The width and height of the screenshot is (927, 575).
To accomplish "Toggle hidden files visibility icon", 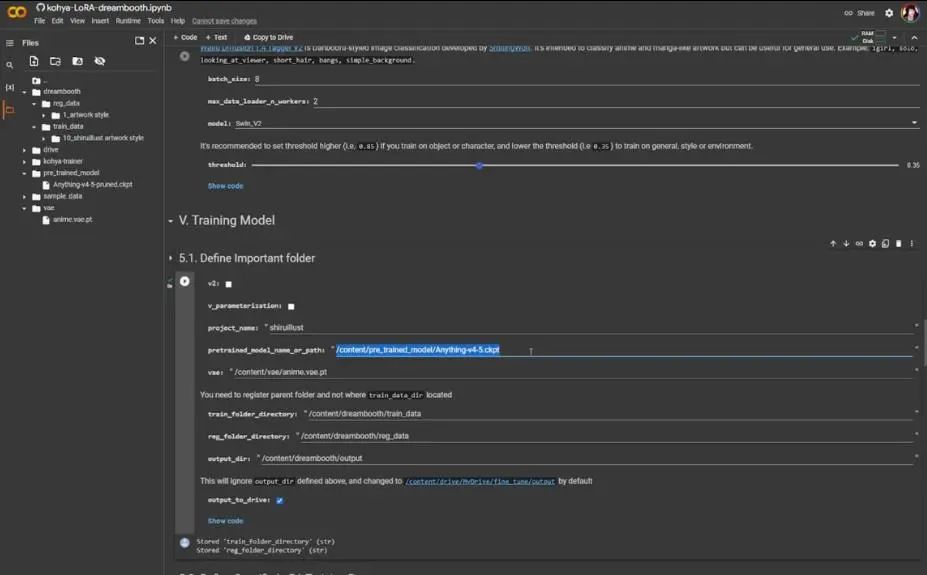I will [x=100, y=61].
